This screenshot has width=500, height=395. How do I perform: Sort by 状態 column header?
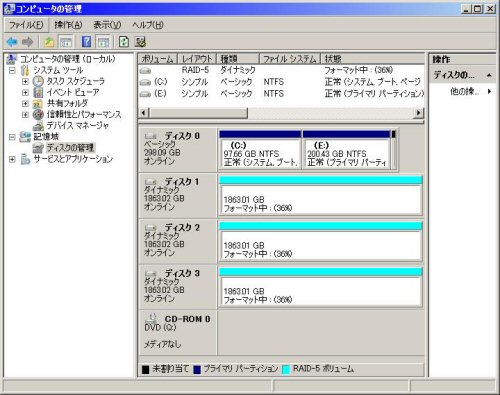372,59
